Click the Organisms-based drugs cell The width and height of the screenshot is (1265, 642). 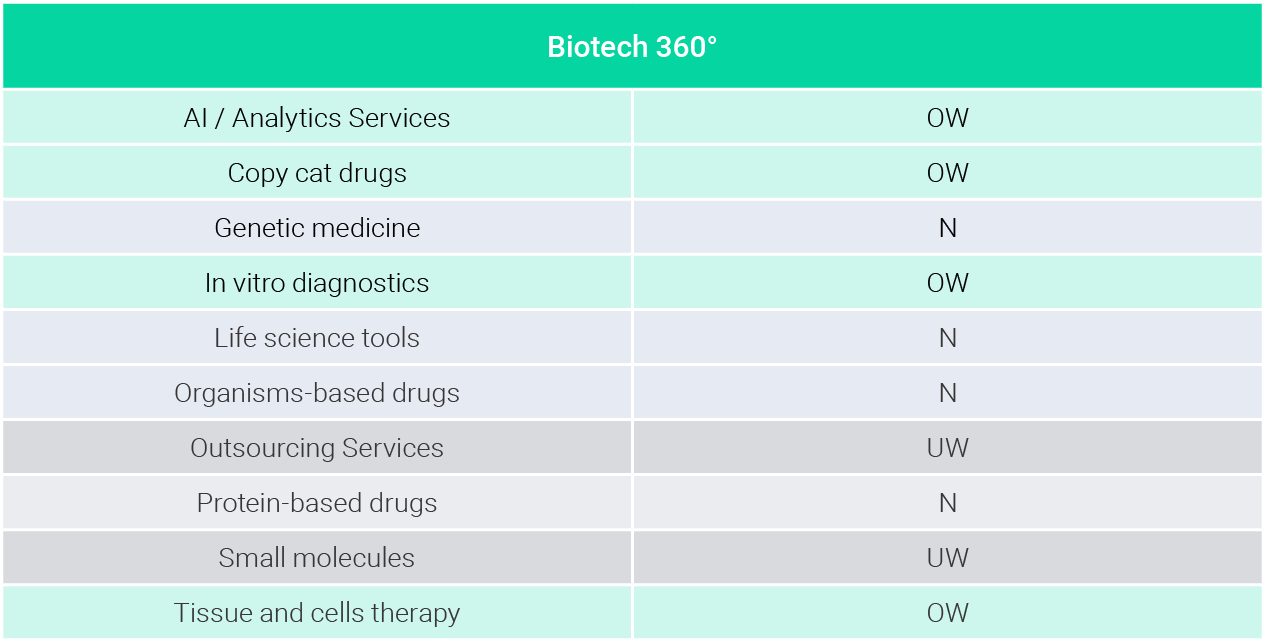click(317, 393)
